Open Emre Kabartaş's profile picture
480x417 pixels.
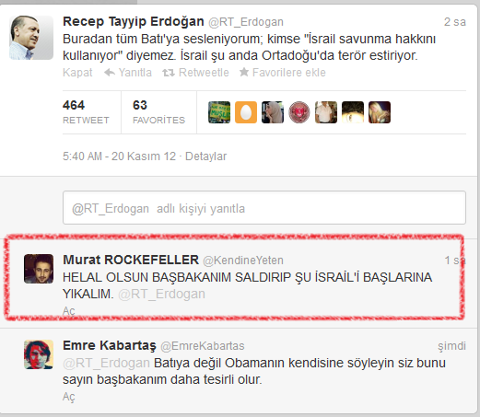tap(39, 354)
